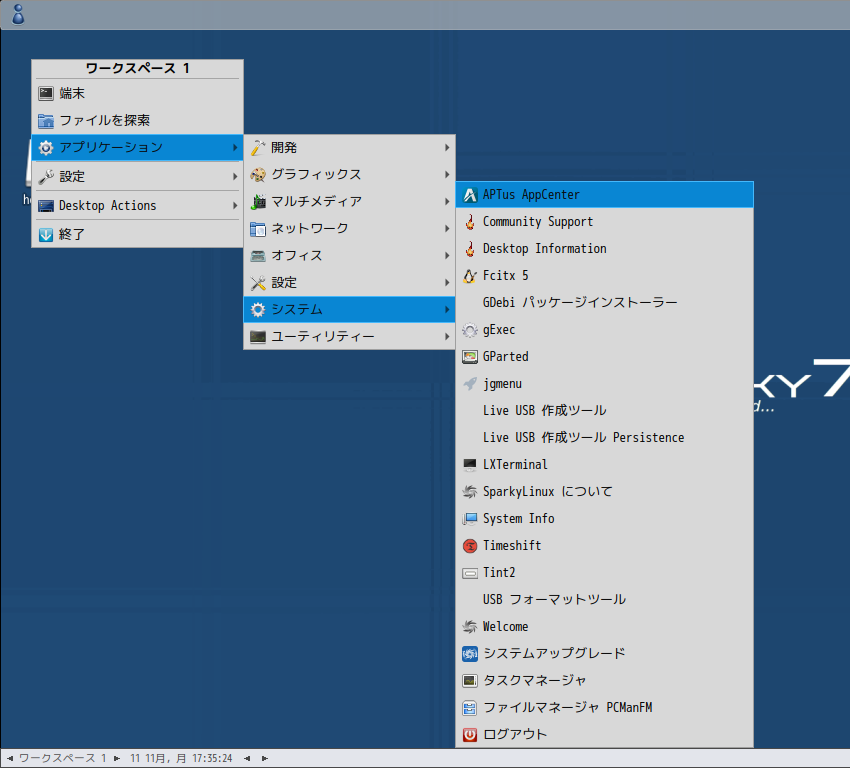Click the ワークスペース 1 menu title
The height and width of the screenshot is (768, 850).
(x=138, y=68)
